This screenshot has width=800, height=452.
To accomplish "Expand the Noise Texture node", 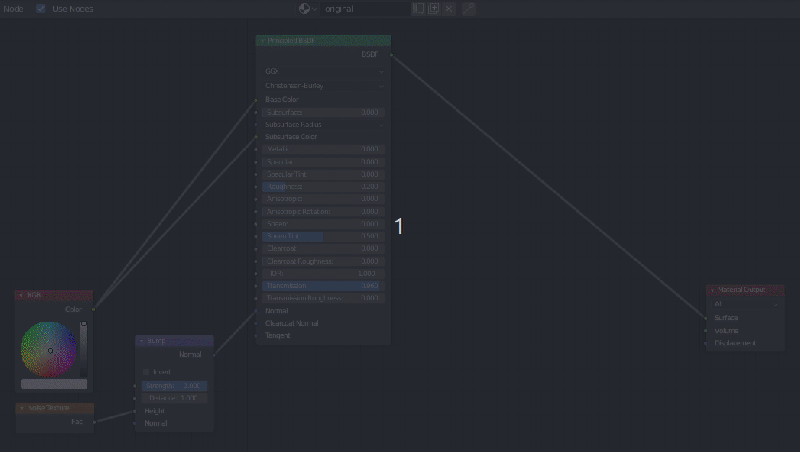I will tap(22, 408).
